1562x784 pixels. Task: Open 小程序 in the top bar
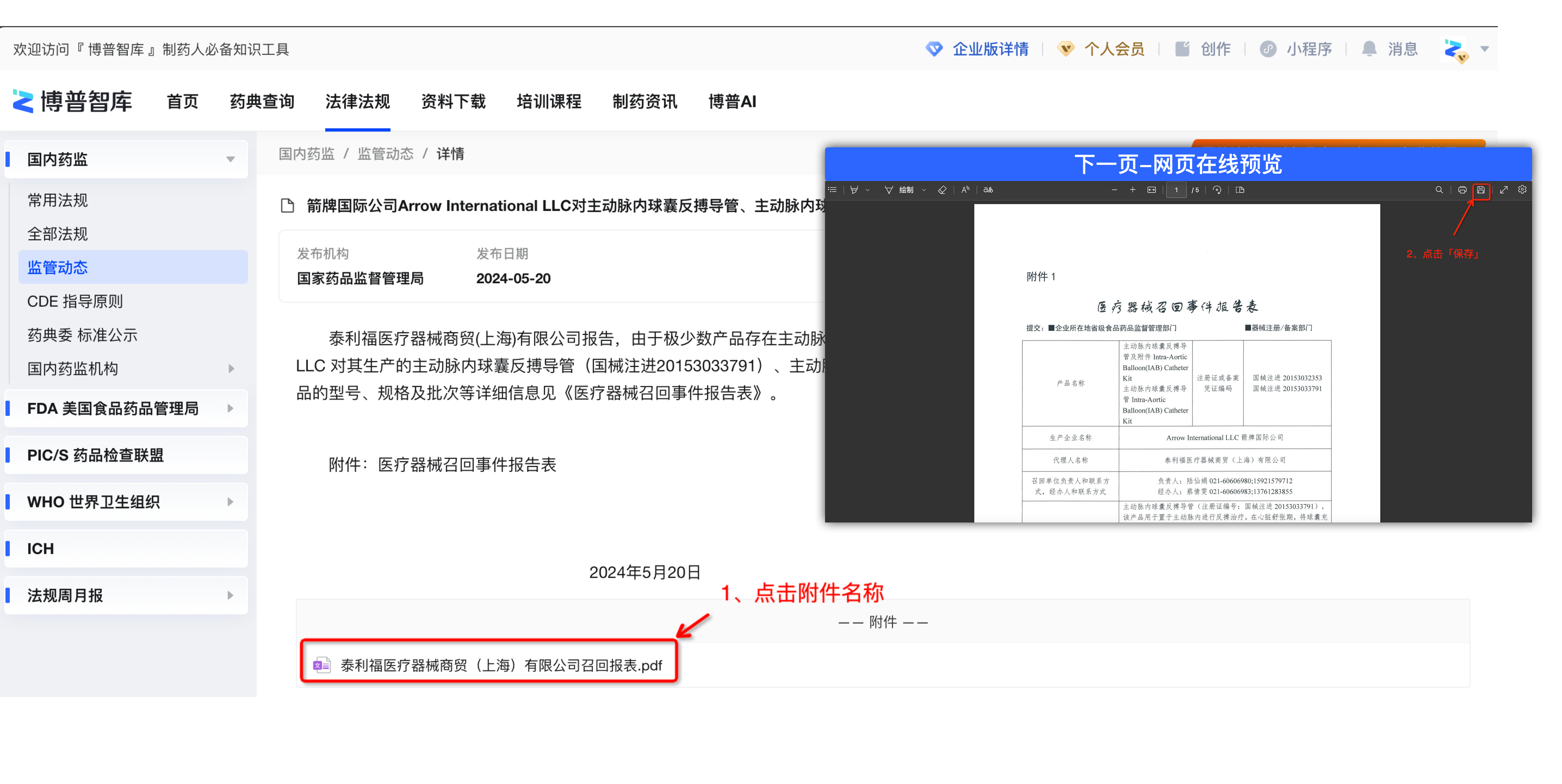pyautogui.click(x=1296, y=49)
